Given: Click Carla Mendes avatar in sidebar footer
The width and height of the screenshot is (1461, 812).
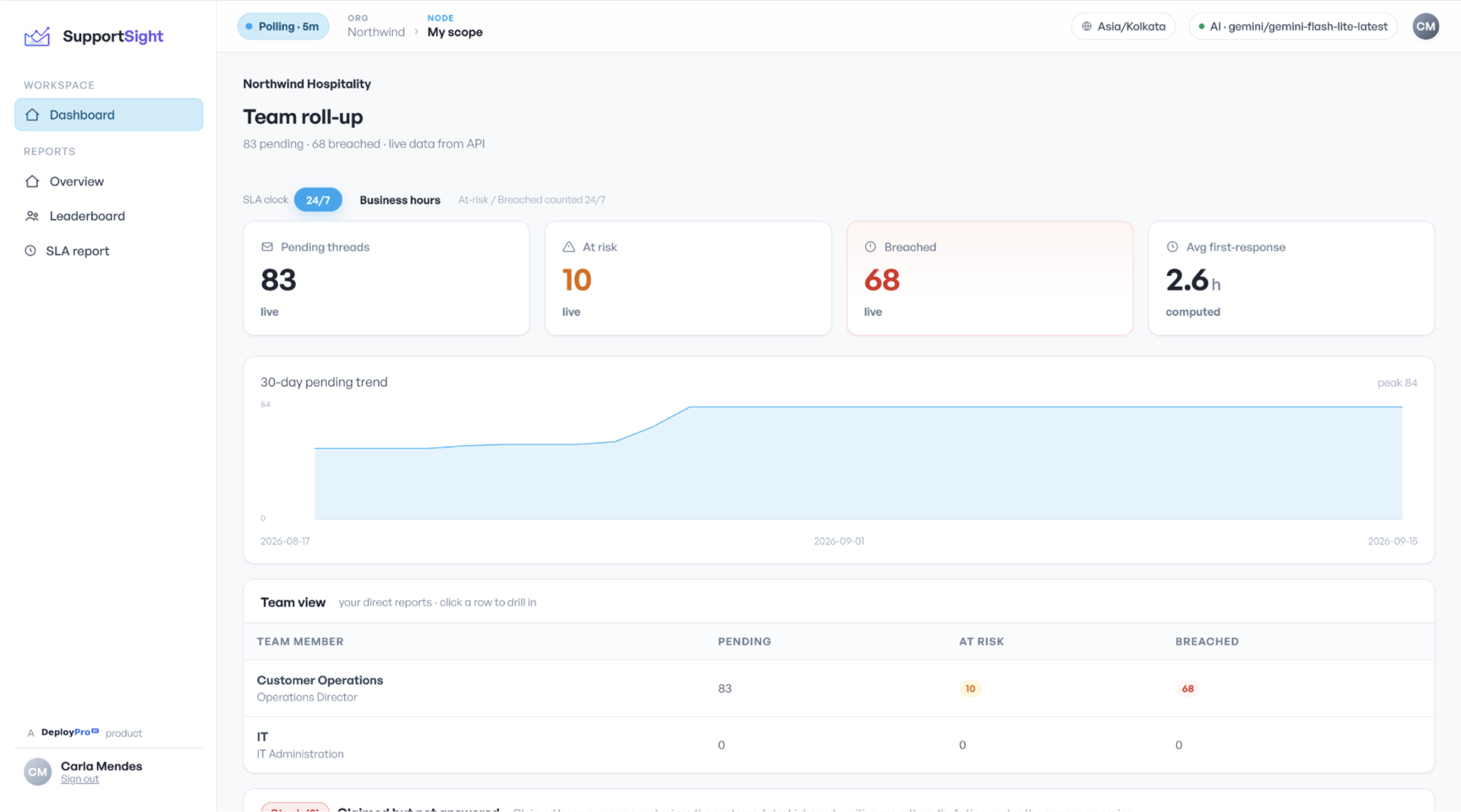Looking at the screenshot, I should tap(38, 772).
